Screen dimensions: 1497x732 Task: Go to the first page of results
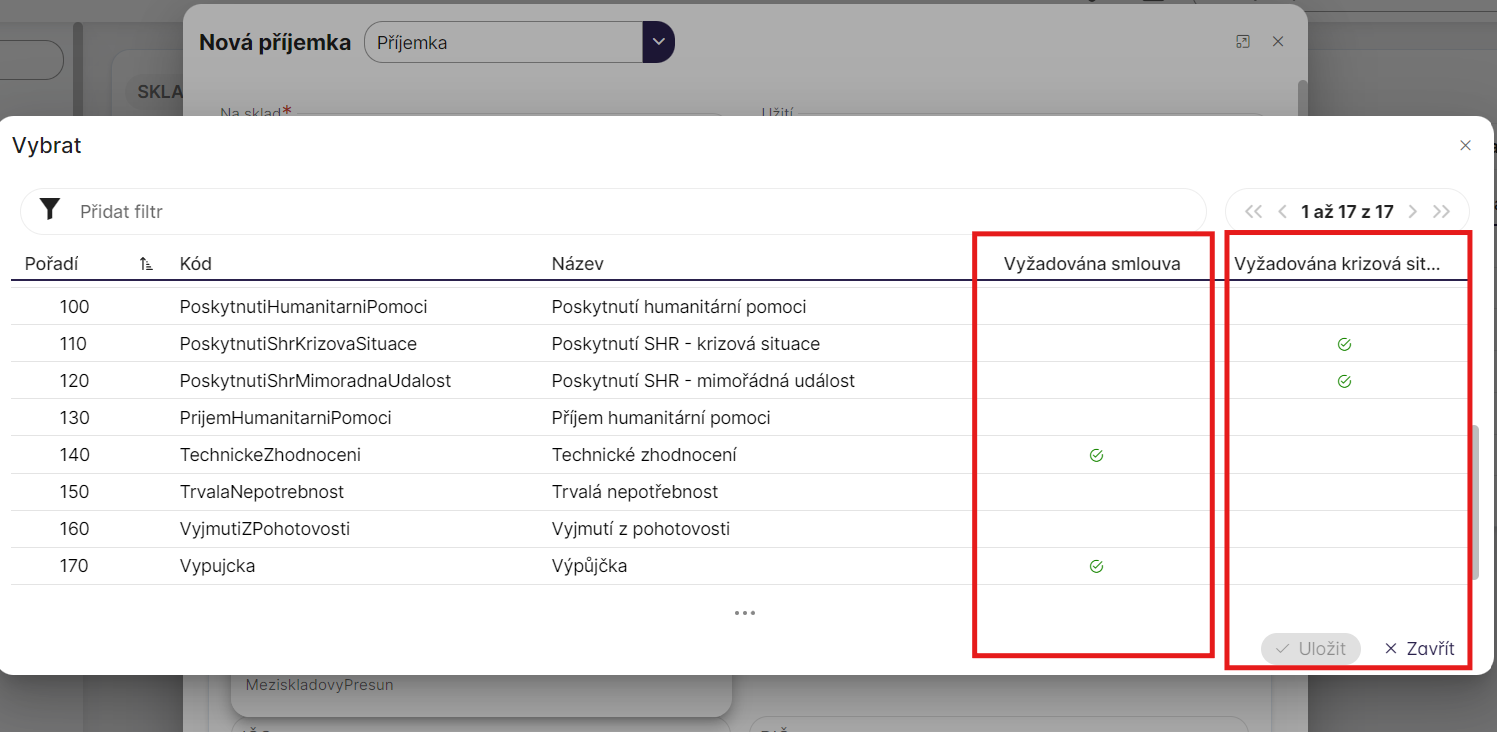1253,211
